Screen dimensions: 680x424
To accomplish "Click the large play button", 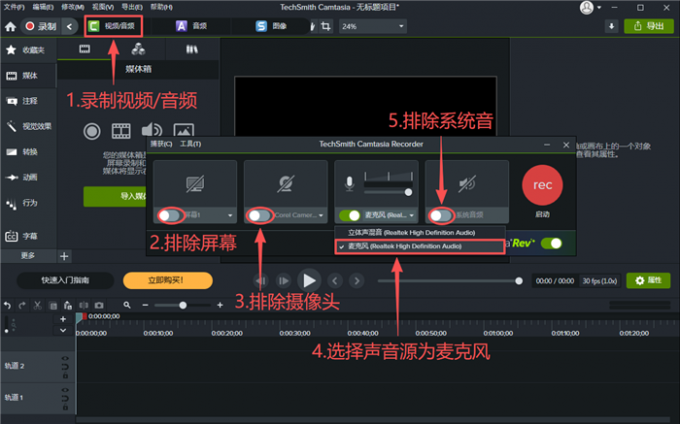I will point(309,280).
